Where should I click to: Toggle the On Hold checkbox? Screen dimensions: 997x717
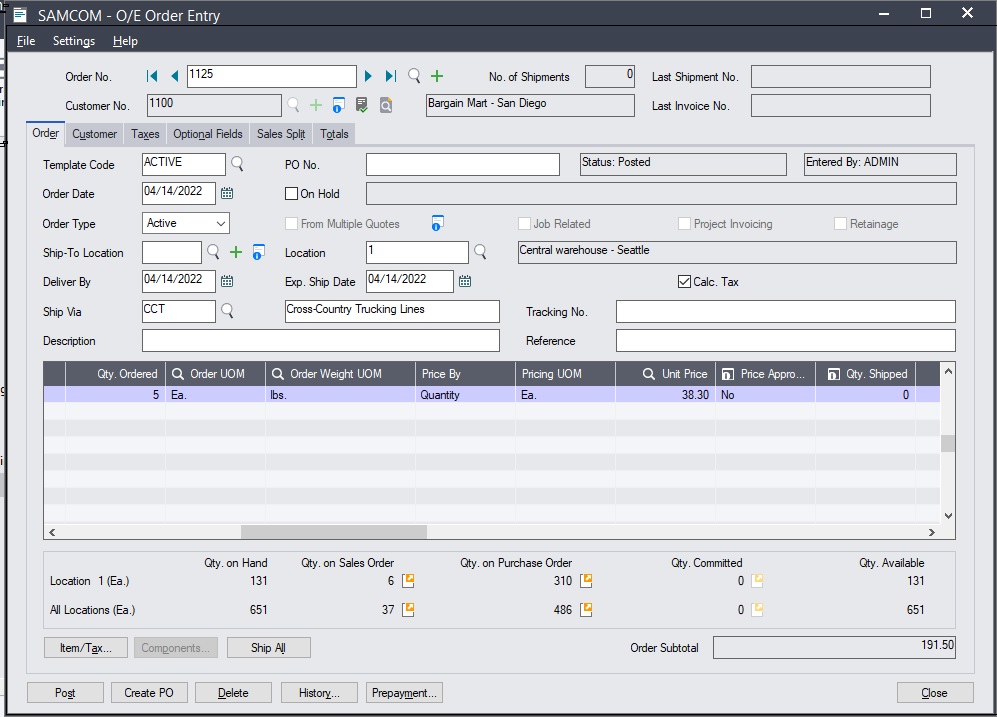tap(291, 194)
